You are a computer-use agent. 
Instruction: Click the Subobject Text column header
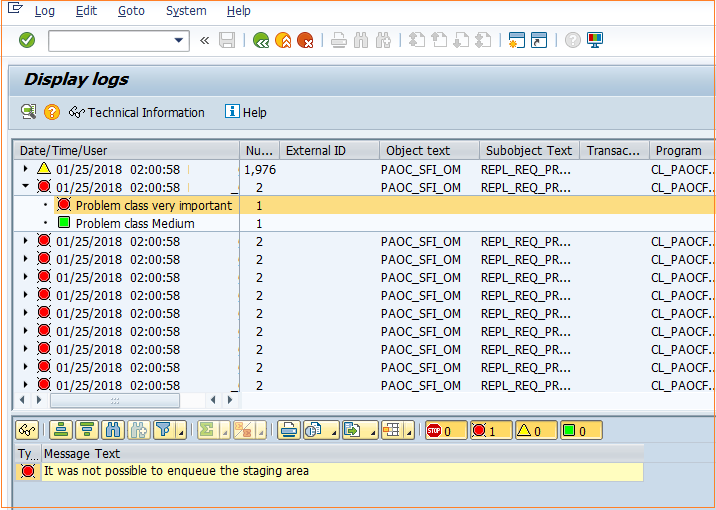pos(529,151)
